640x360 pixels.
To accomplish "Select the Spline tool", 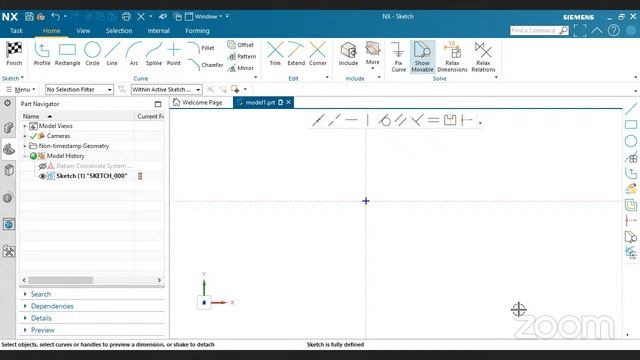I will [x=154, y=53].
